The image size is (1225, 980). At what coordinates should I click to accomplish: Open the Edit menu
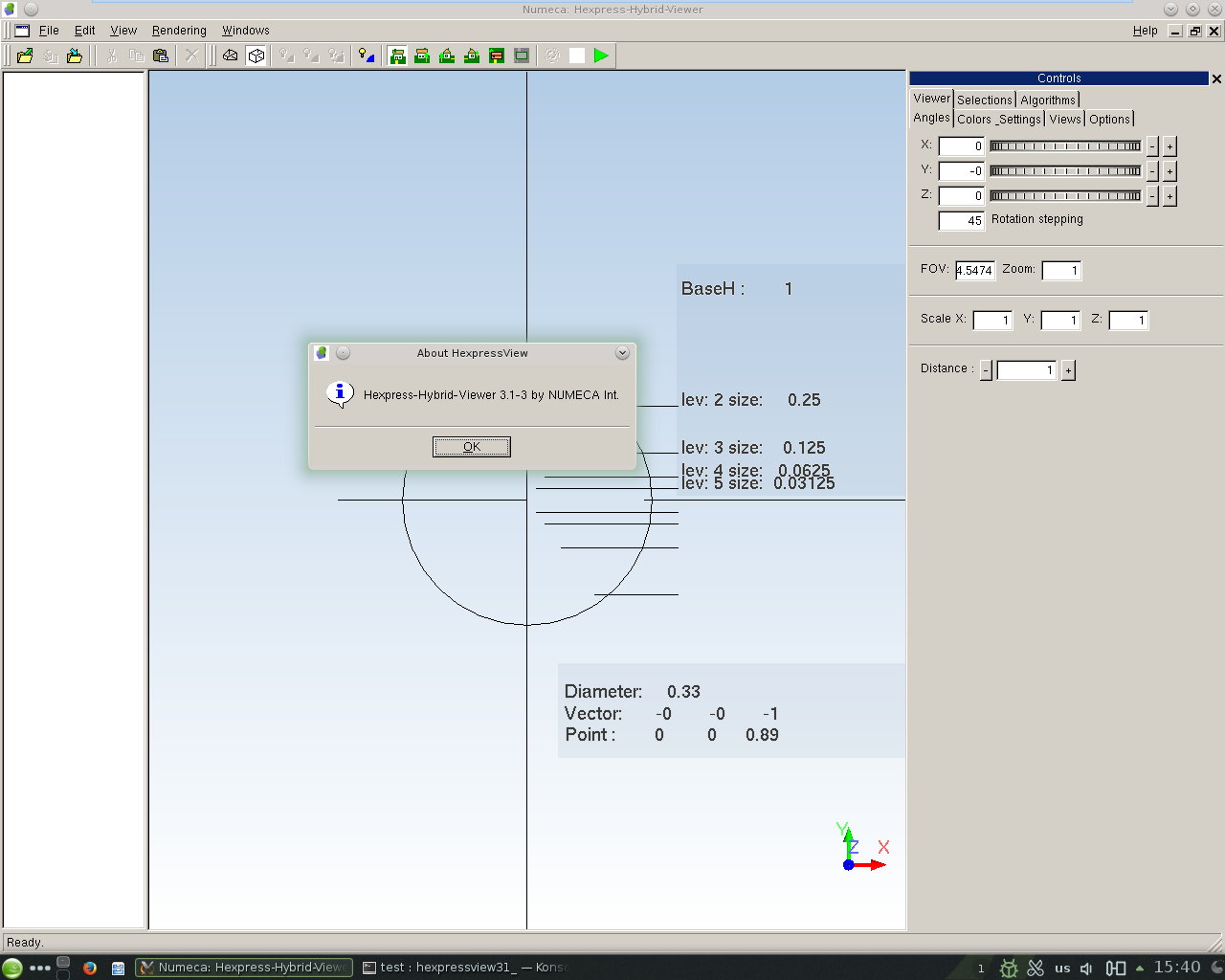[x=85, y=31]
